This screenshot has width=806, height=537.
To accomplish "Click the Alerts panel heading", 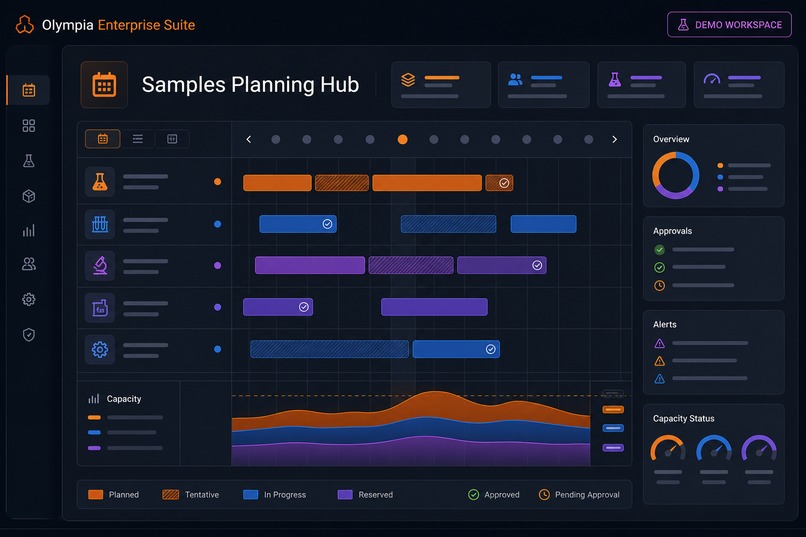I will click(x=665, y=325).
